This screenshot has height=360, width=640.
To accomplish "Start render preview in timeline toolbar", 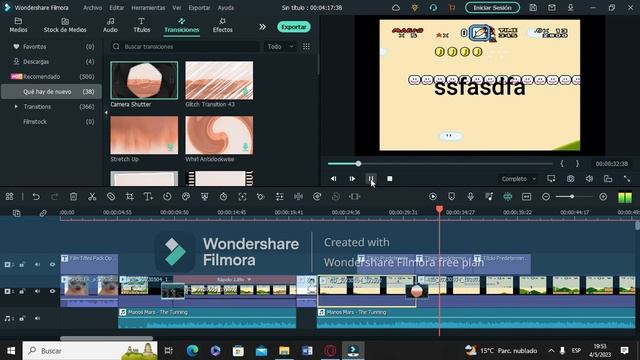I will (x=433, y=197).
